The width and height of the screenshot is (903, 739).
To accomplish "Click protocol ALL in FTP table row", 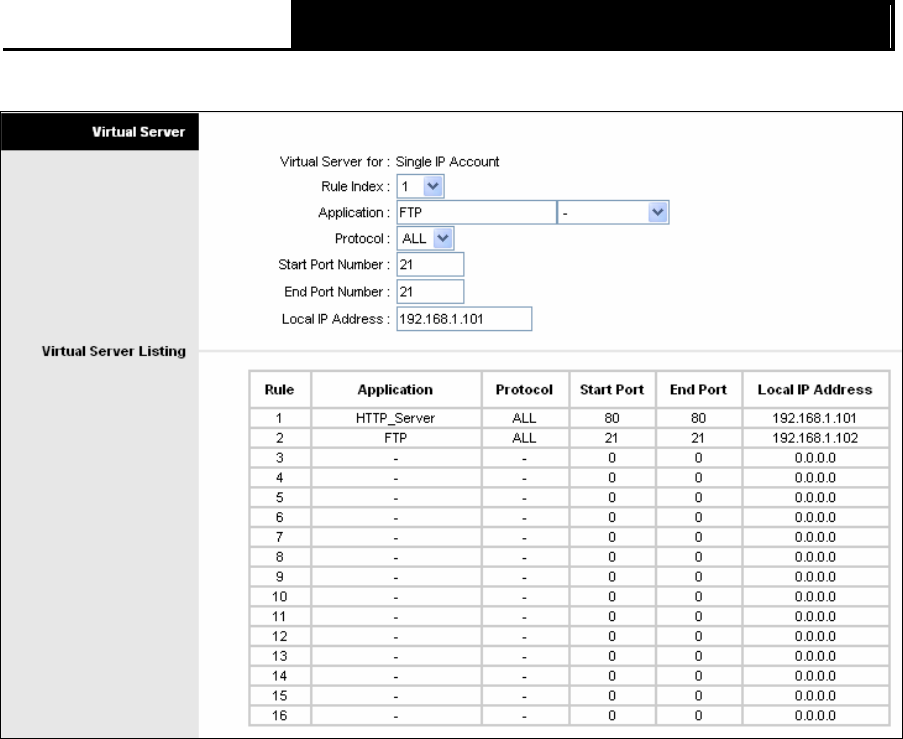I will 524,438.
